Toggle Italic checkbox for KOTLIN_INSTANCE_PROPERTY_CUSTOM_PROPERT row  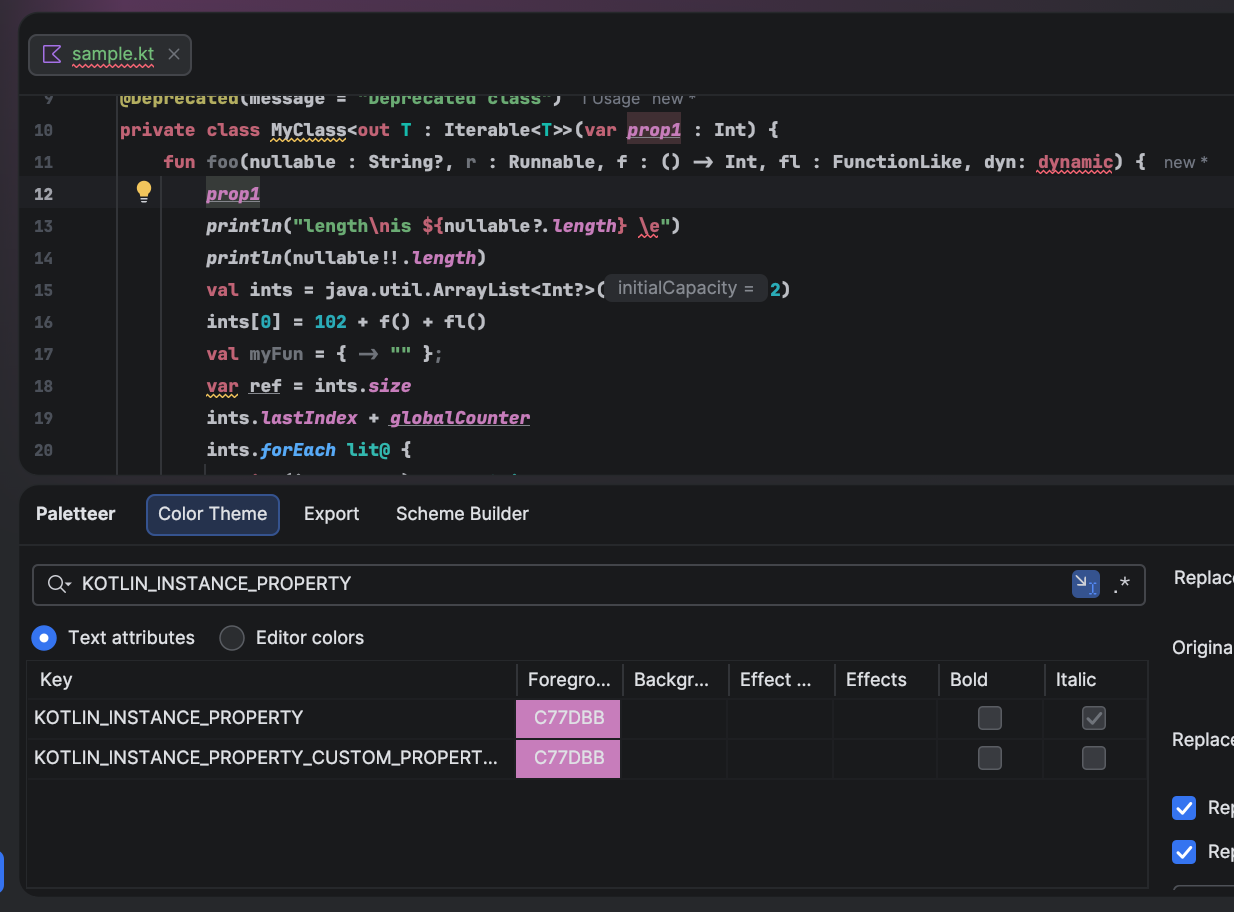coord(1094,758)
